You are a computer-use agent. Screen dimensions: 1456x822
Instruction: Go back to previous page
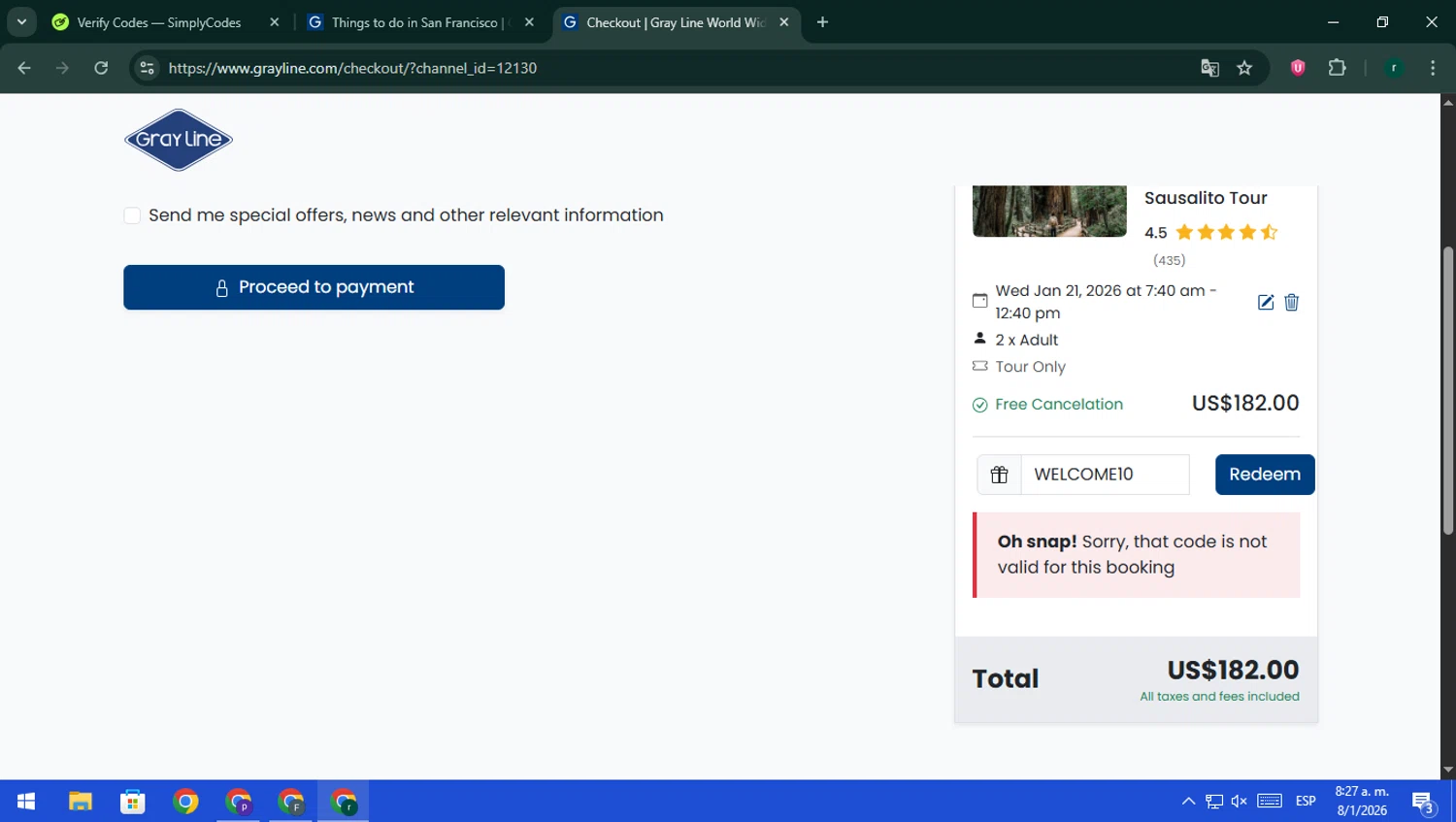(24, 68)
